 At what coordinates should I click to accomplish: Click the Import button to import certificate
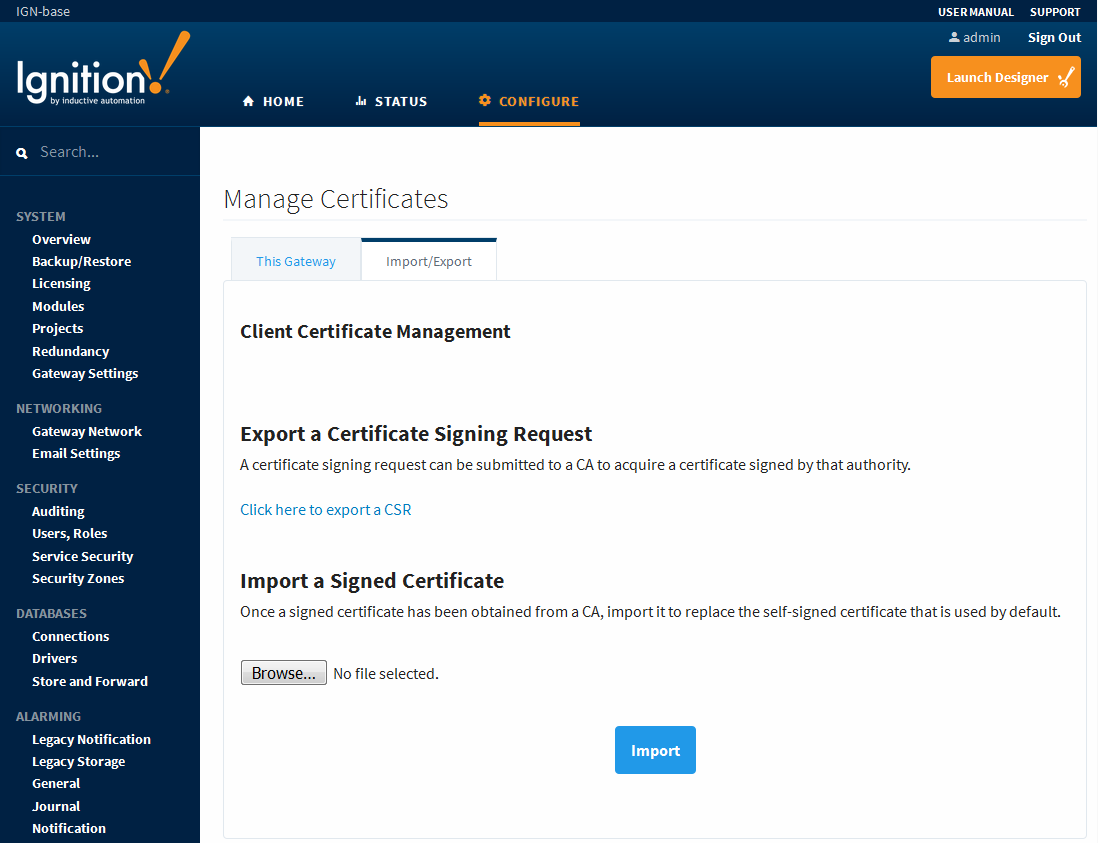coord(655,749)
